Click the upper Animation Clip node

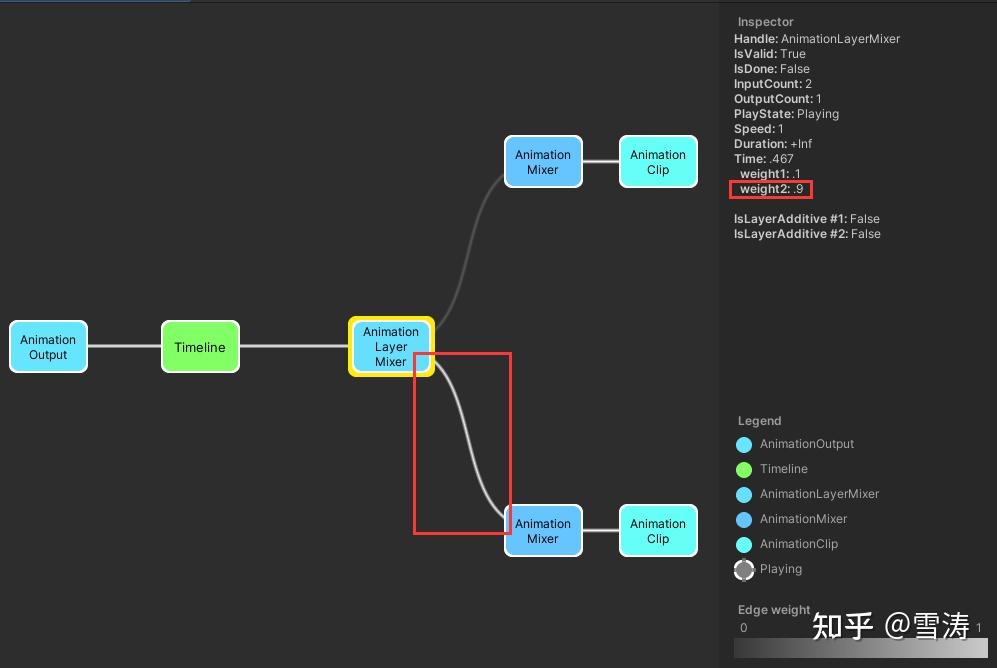[657, 160]
